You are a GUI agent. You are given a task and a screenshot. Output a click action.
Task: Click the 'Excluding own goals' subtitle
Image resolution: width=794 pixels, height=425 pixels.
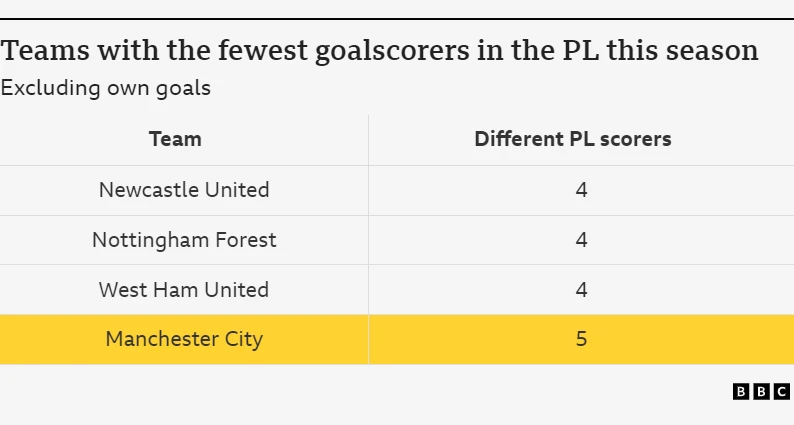(x=105, y=88)
